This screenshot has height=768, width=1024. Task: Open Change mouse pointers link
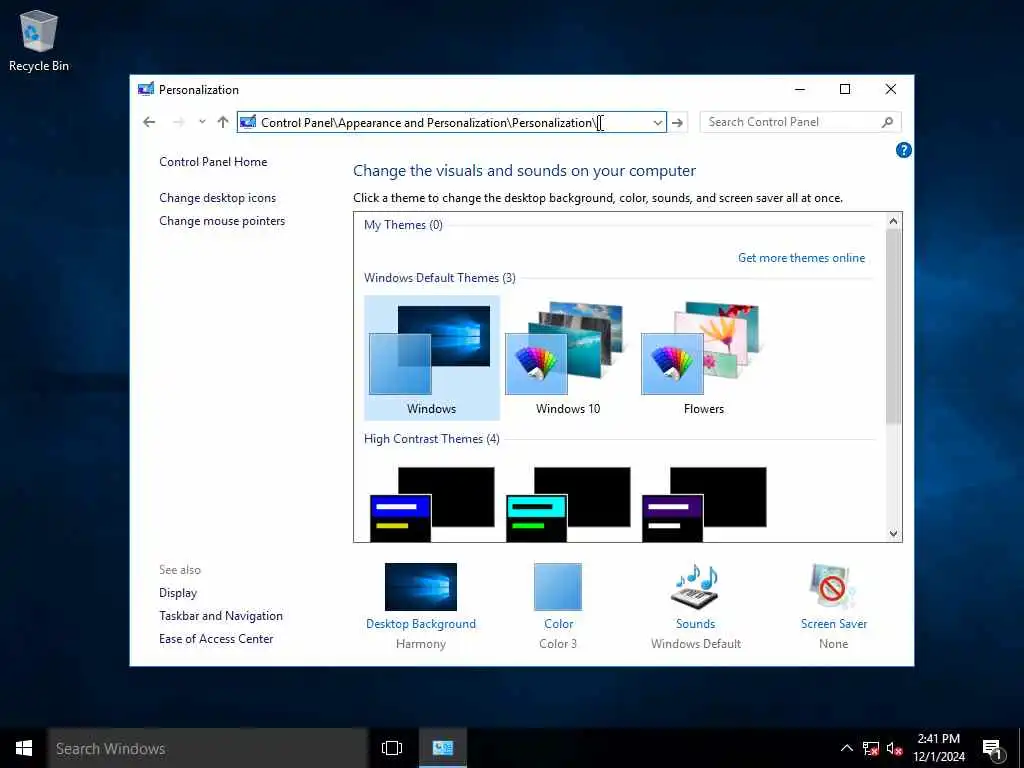(x=222, y=221)
